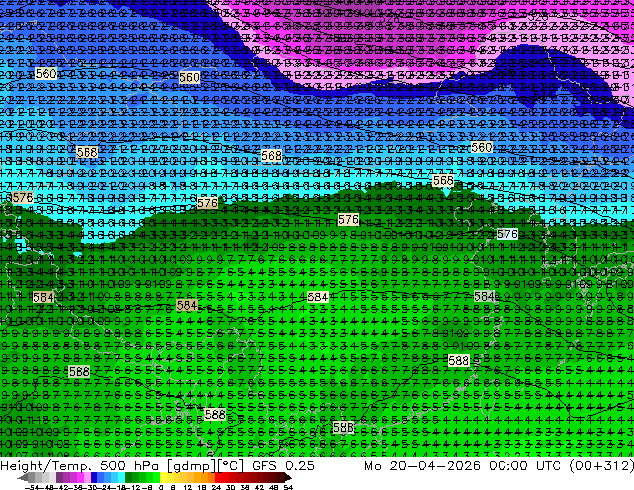The width and height of the screenshot is (634, 490).
Task: Click the "24" scale value
Action: point(216,488)
